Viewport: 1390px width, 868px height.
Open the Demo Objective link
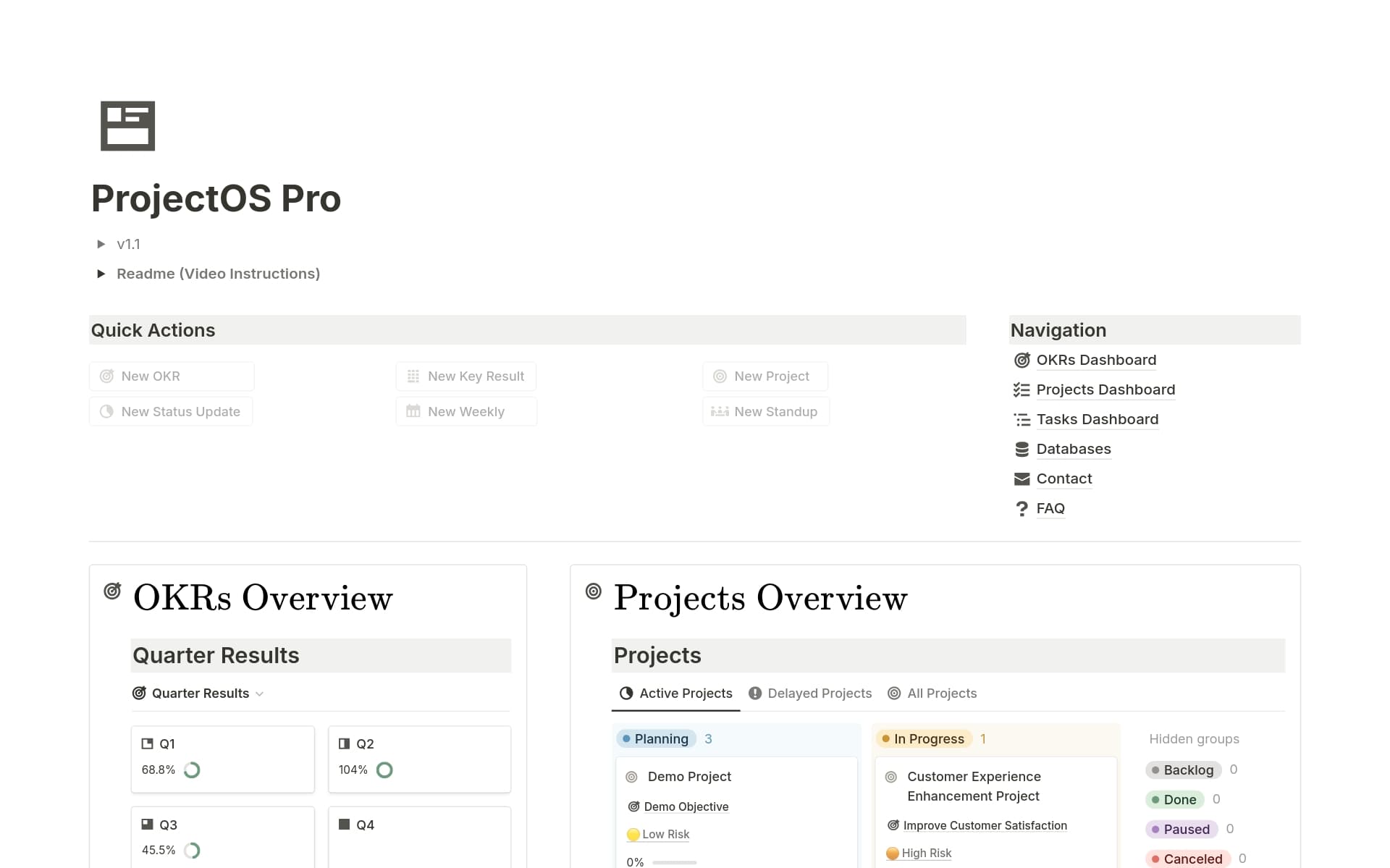click(x=686, y=806)
